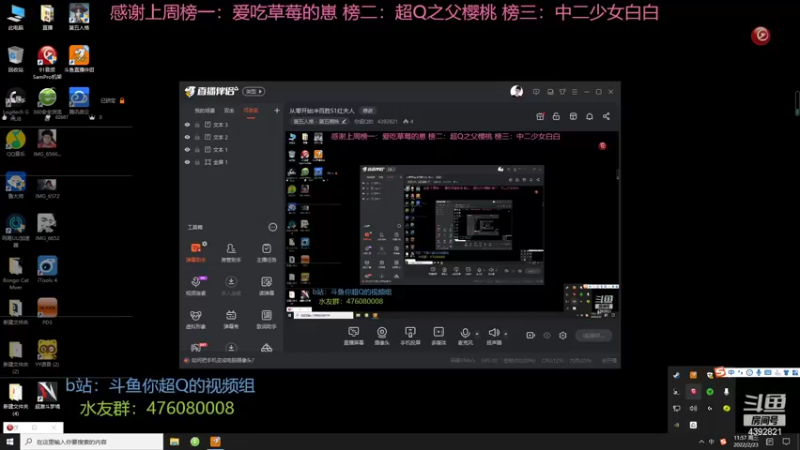Show hidden tray icons chevron

[x=701, y=441]
